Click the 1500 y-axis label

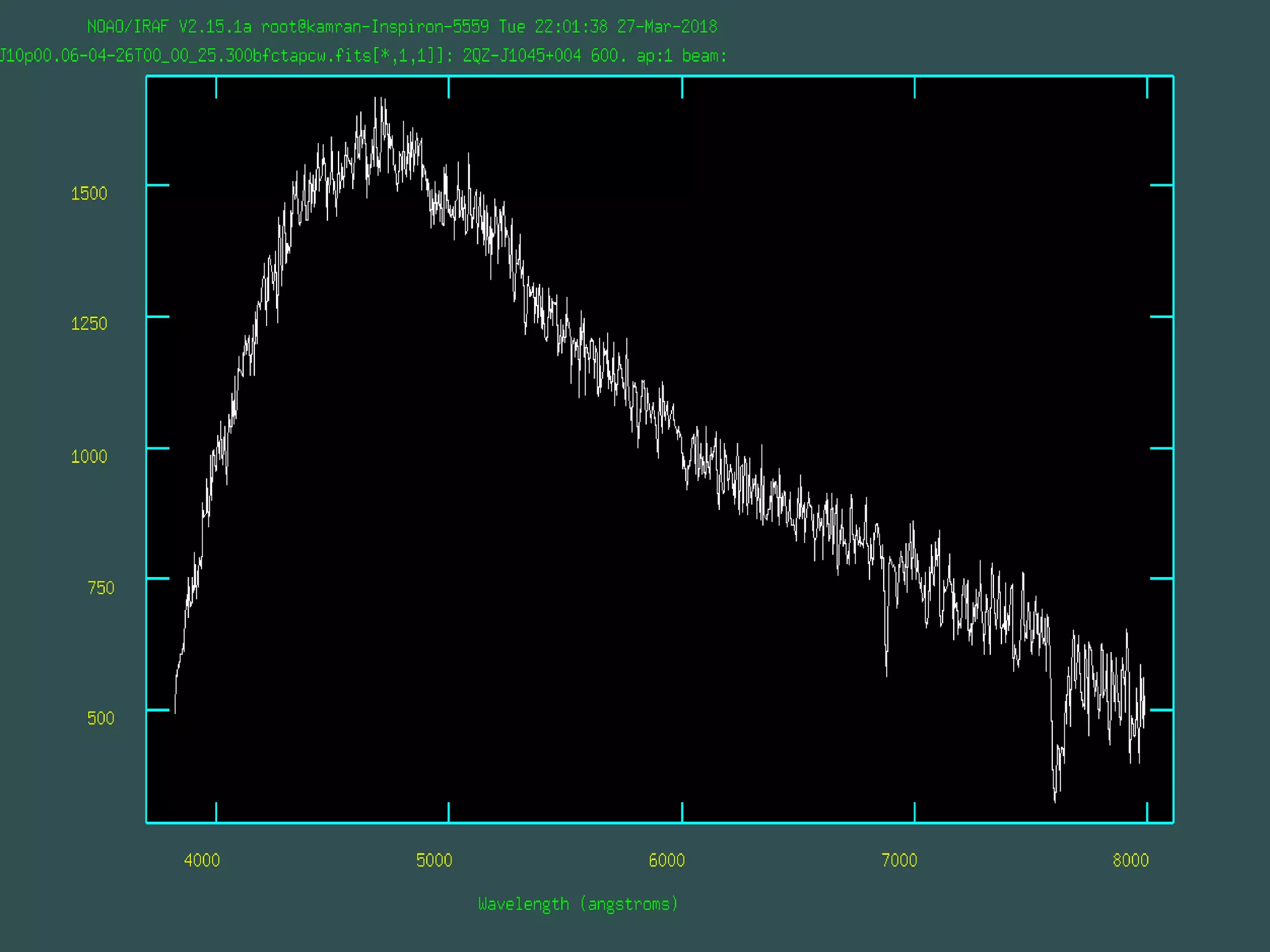(x=89, y=193)
